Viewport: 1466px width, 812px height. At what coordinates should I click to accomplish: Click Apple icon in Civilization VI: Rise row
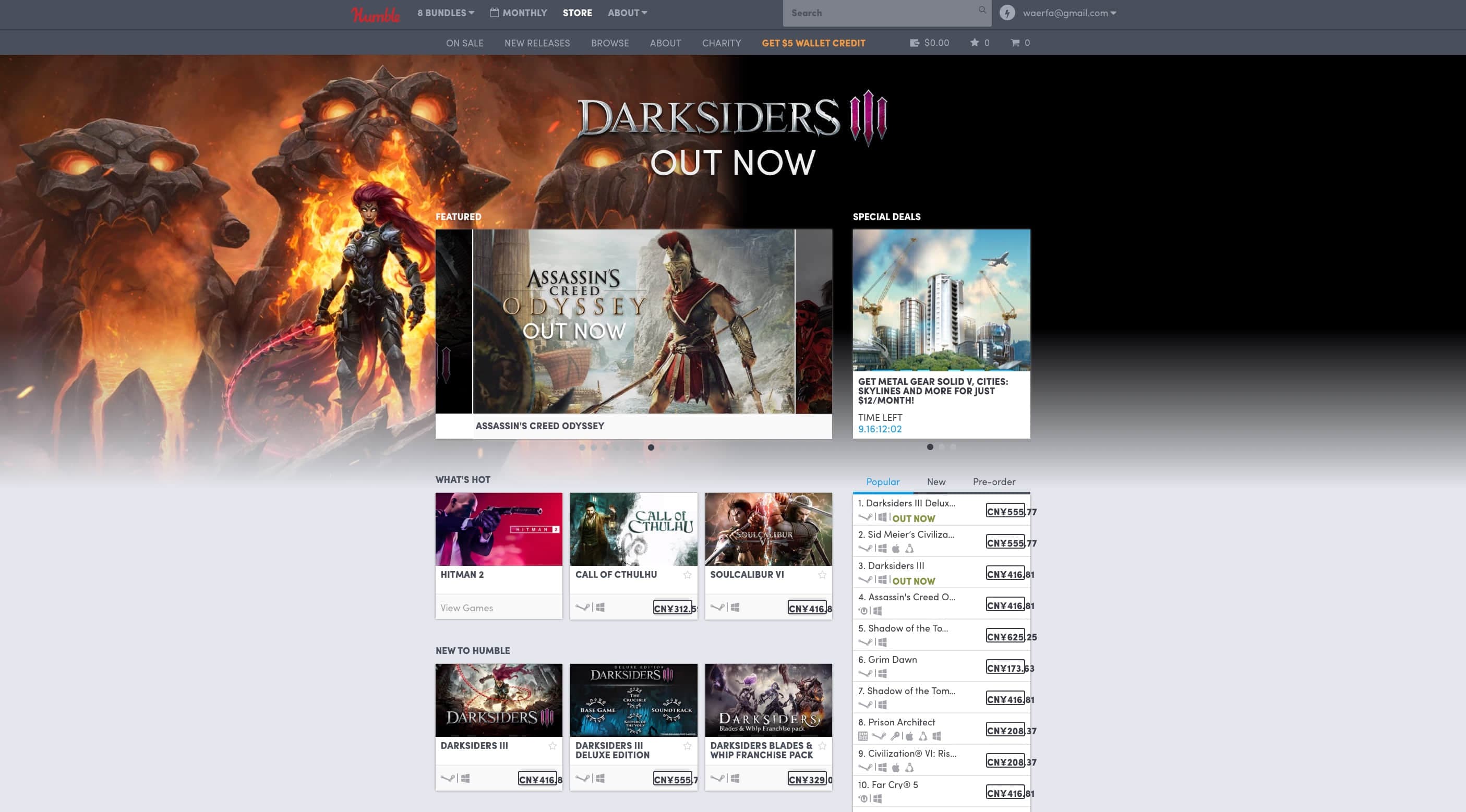click(896, 768)
